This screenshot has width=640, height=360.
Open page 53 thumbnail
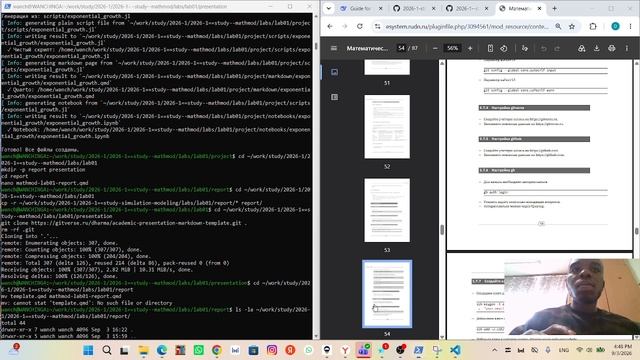point(387,210)
